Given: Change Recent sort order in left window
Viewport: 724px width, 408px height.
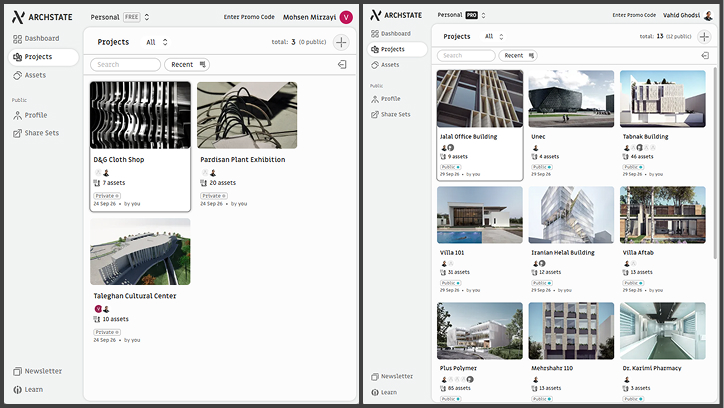Looking at the screenshot, I should (x=187, y=65).
